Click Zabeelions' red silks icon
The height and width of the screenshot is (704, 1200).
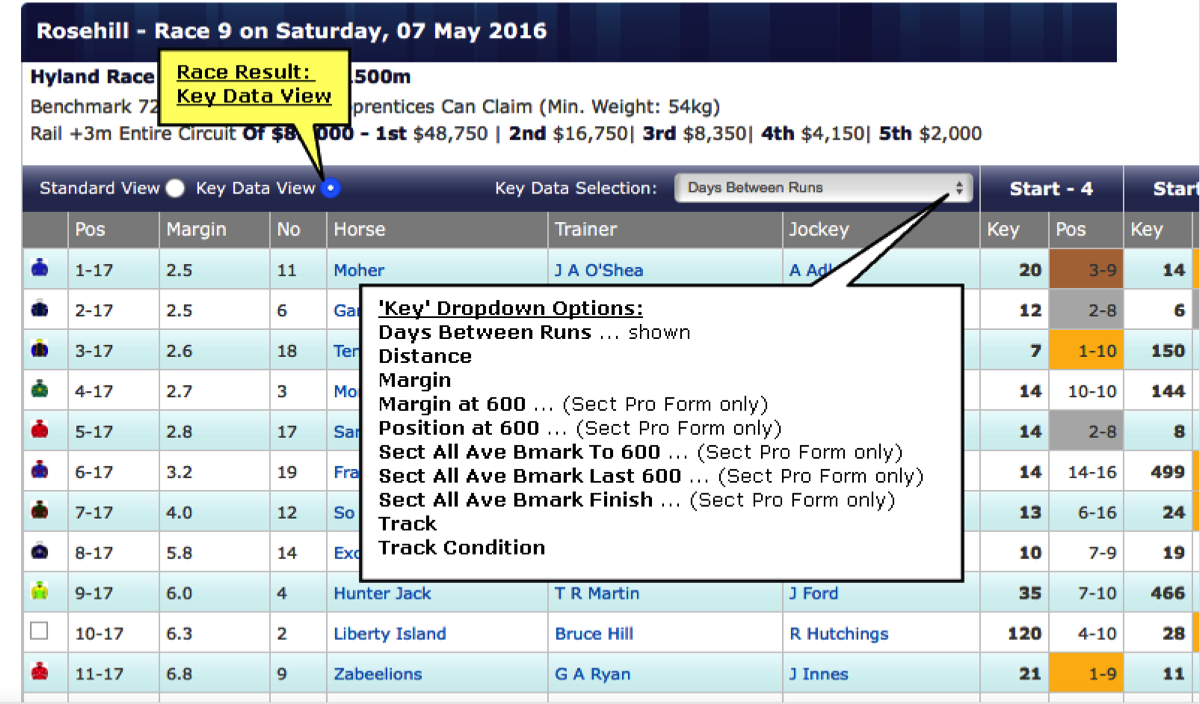[40, 673]
